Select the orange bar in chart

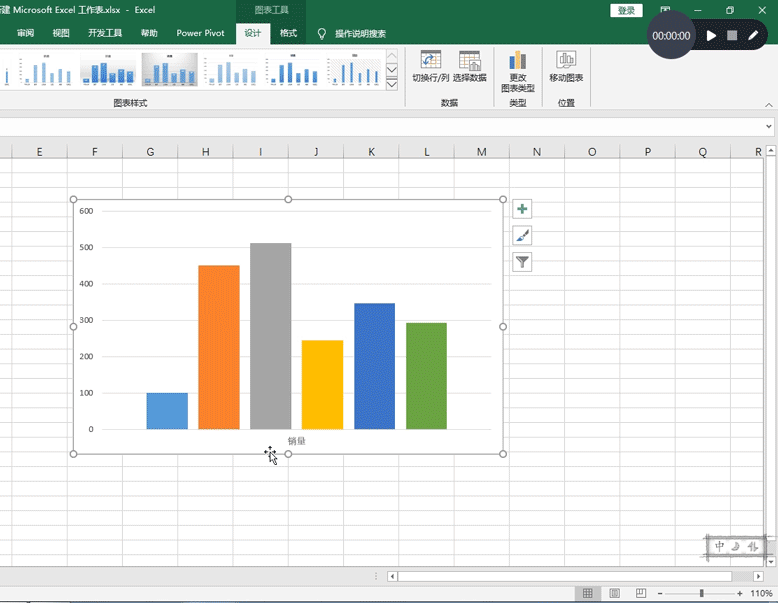tap(219, 347)
